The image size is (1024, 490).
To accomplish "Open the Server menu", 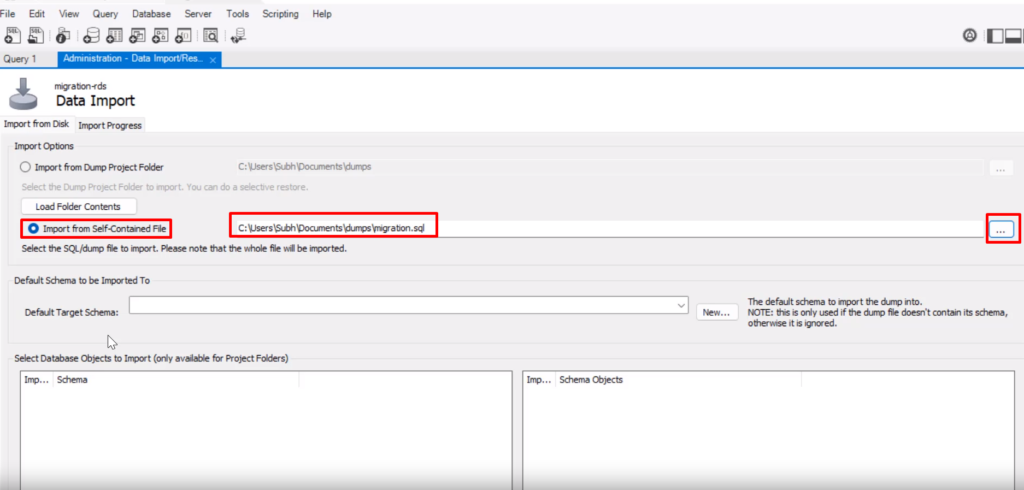I will click(198, 14).
